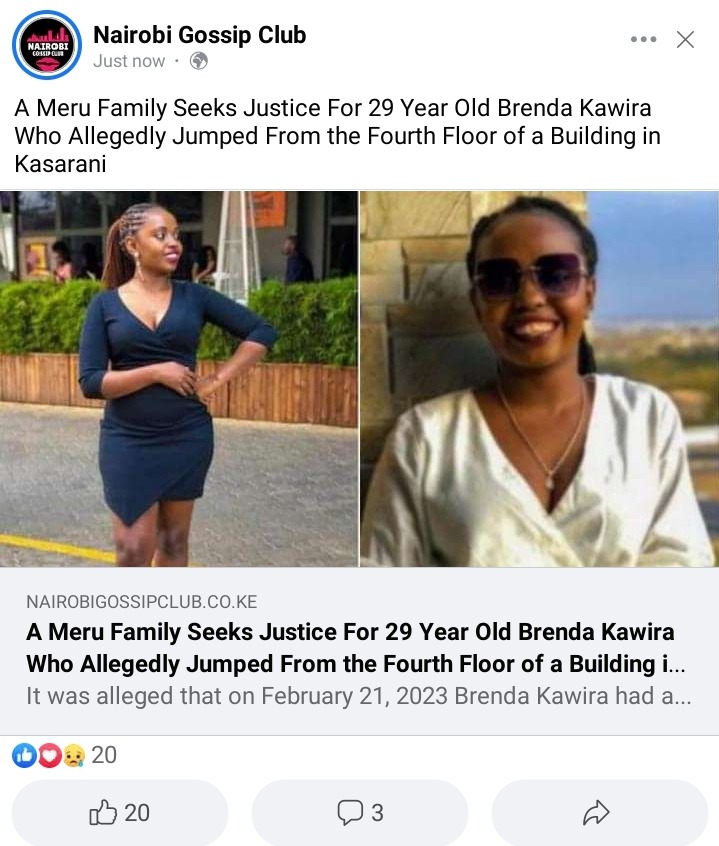Open the linked article headline about Brenda Kawira
This screenshot has height=846, width=719.
point(356,647)
